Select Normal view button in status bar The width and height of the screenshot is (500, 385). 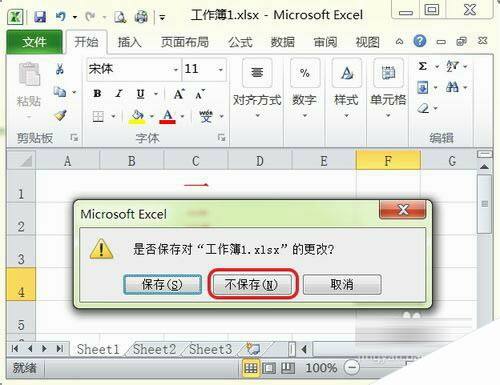click(x=251, y=368)
